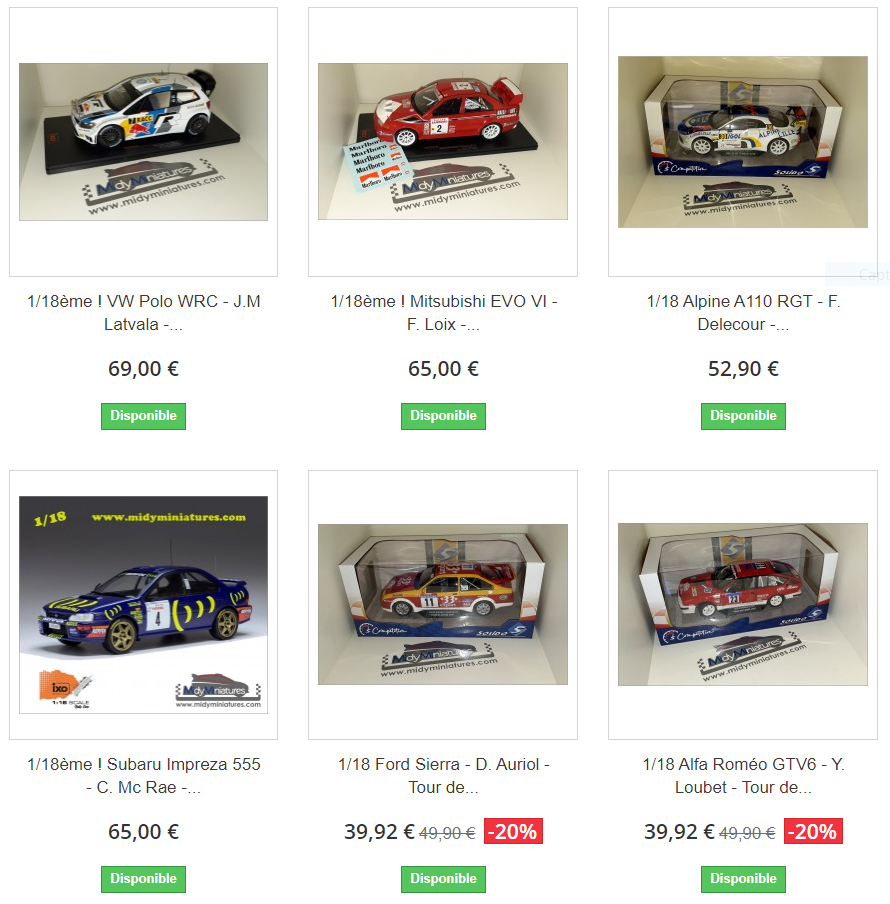Open the Mitsubishi EVO VI product image
This screenshot has width=890, height=904.
tap(443, 141)
